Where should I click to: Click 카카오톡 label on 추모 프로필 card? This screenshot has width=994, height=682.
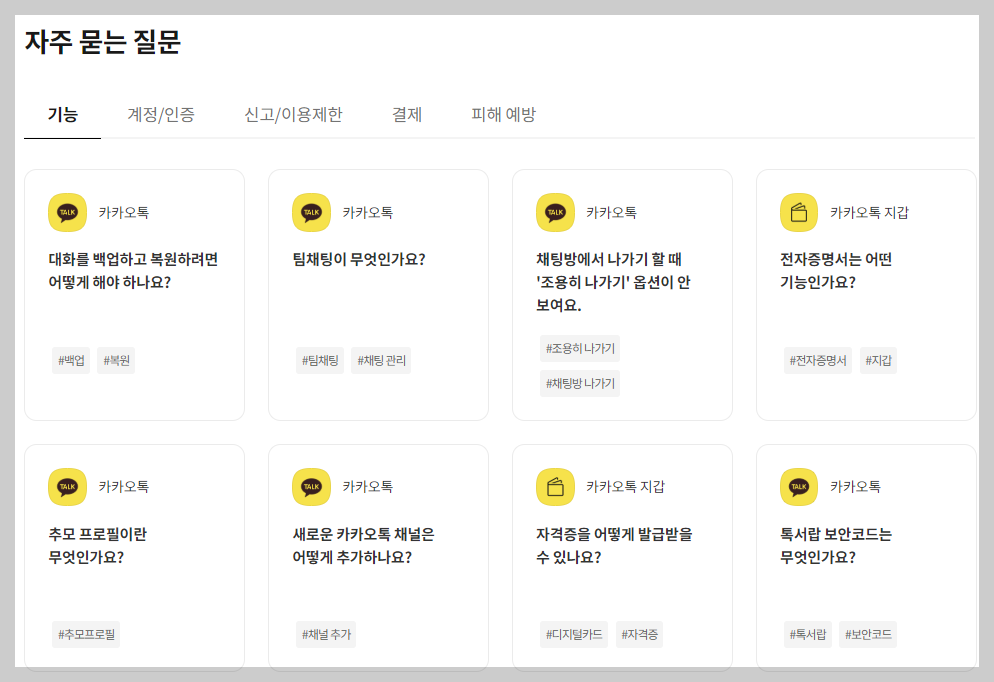coord(124,487)
